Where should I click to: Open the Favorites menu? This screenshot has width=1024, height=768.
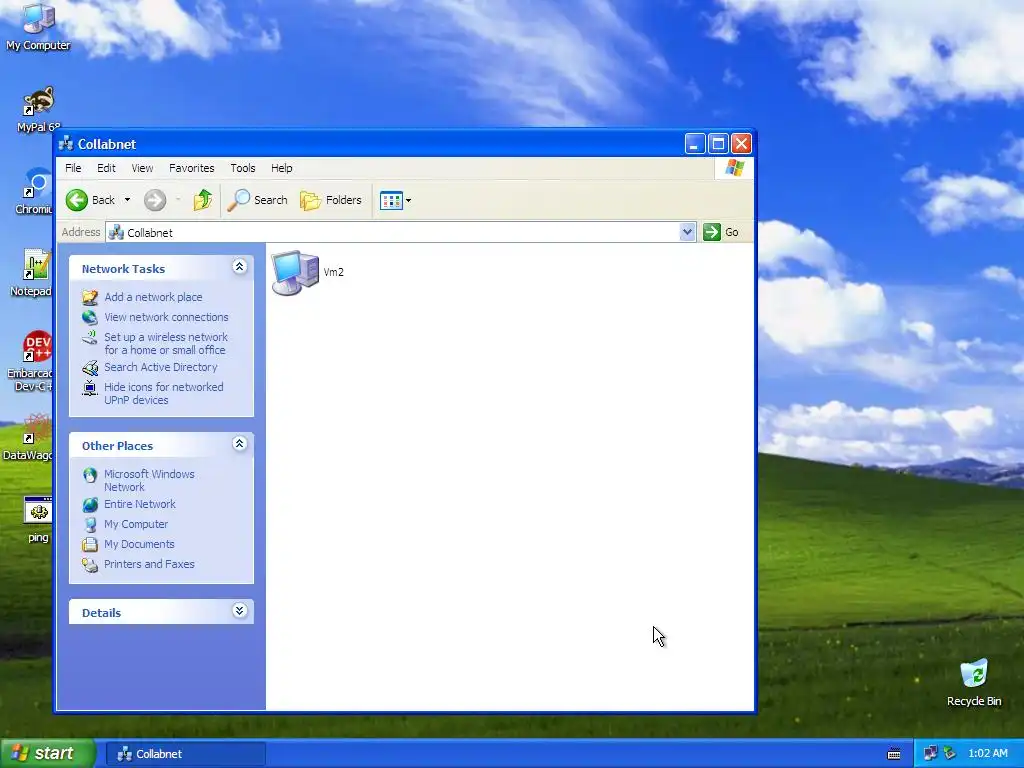tap(191, 168)
